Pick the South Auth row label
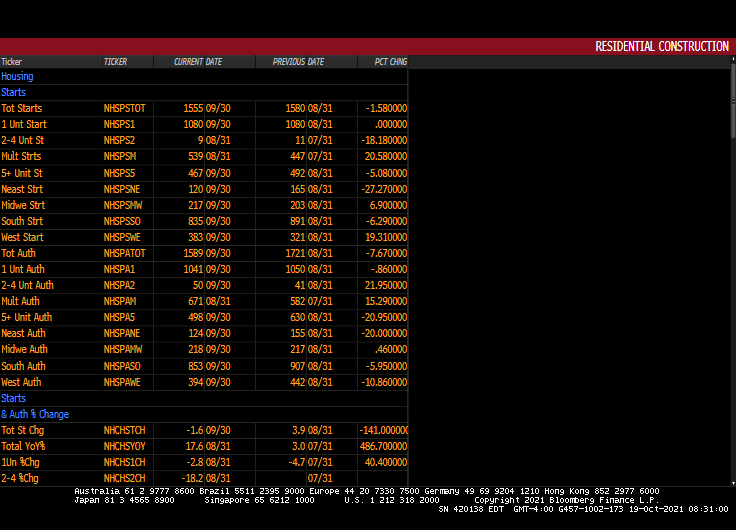The image size is (736, 530). coord(24,366)
